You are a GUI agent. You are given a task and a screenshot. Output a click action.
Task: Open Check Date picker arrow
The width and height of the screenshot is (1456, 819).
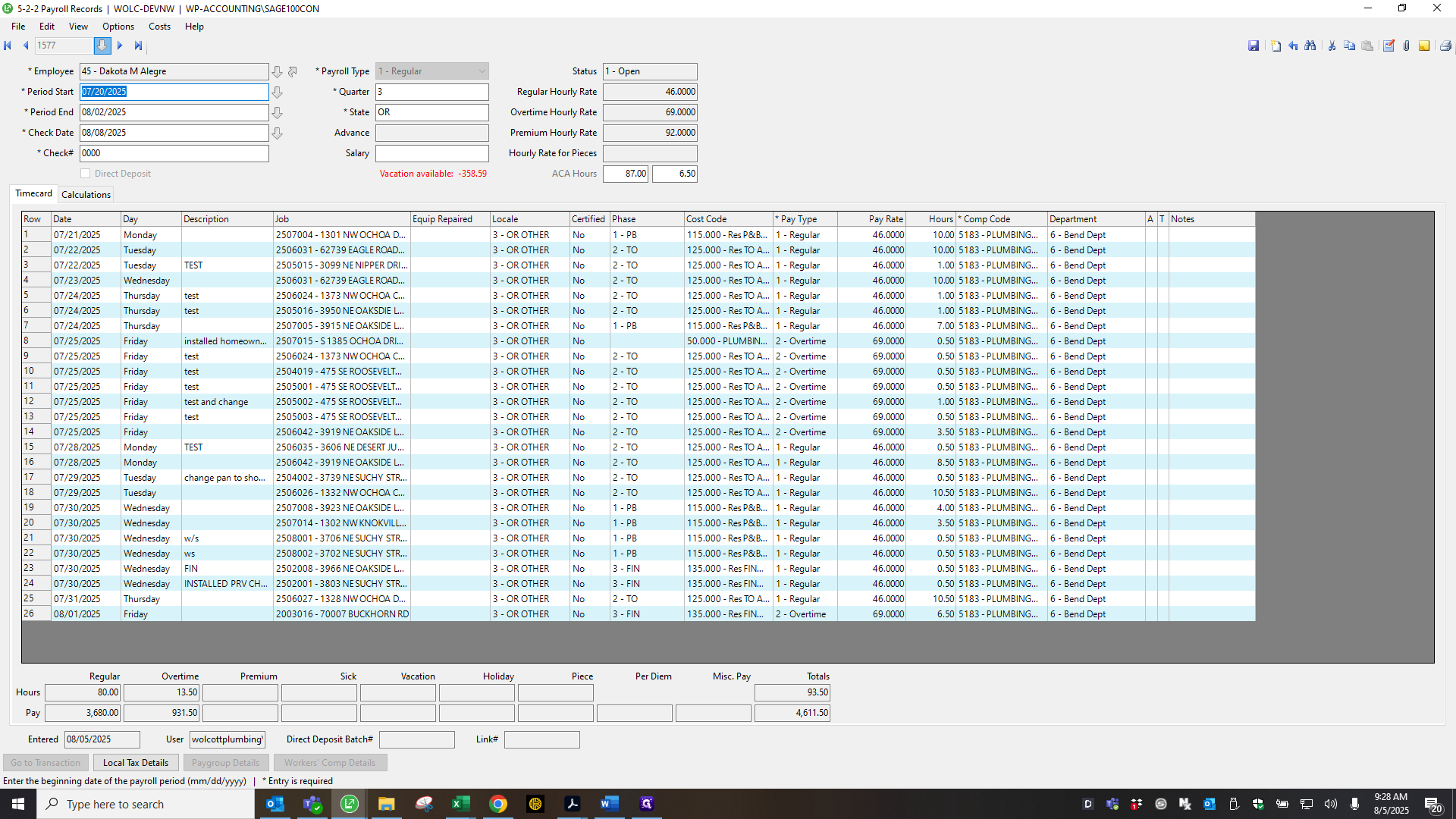click(278, 133)
